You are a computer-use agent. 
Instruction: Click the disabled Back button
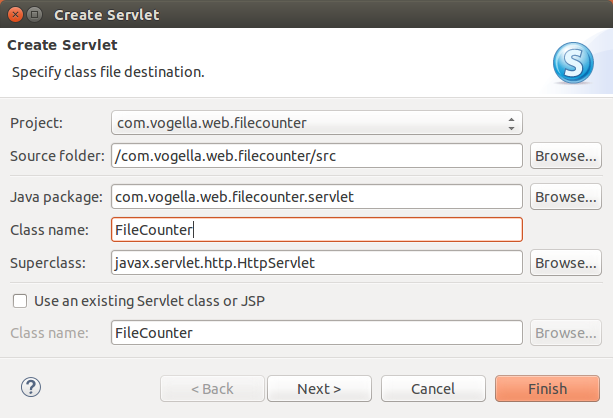pyautogui.click(x=212, y=389)
